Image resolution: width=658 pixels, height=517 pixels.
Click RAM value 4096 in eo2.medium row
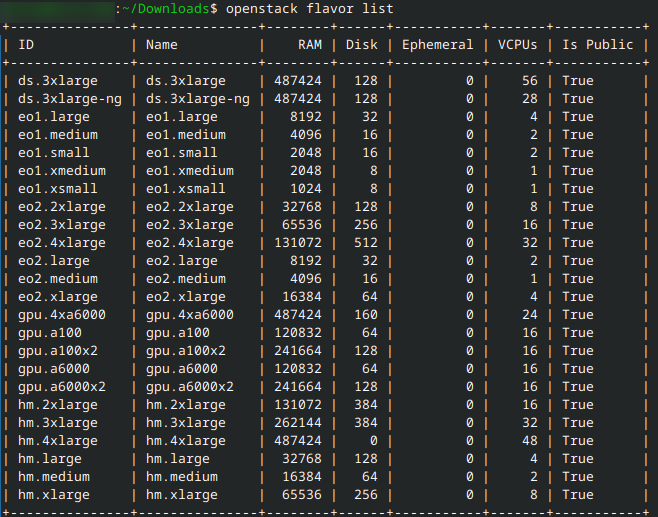pyautogui.click(x=306, y=279)
